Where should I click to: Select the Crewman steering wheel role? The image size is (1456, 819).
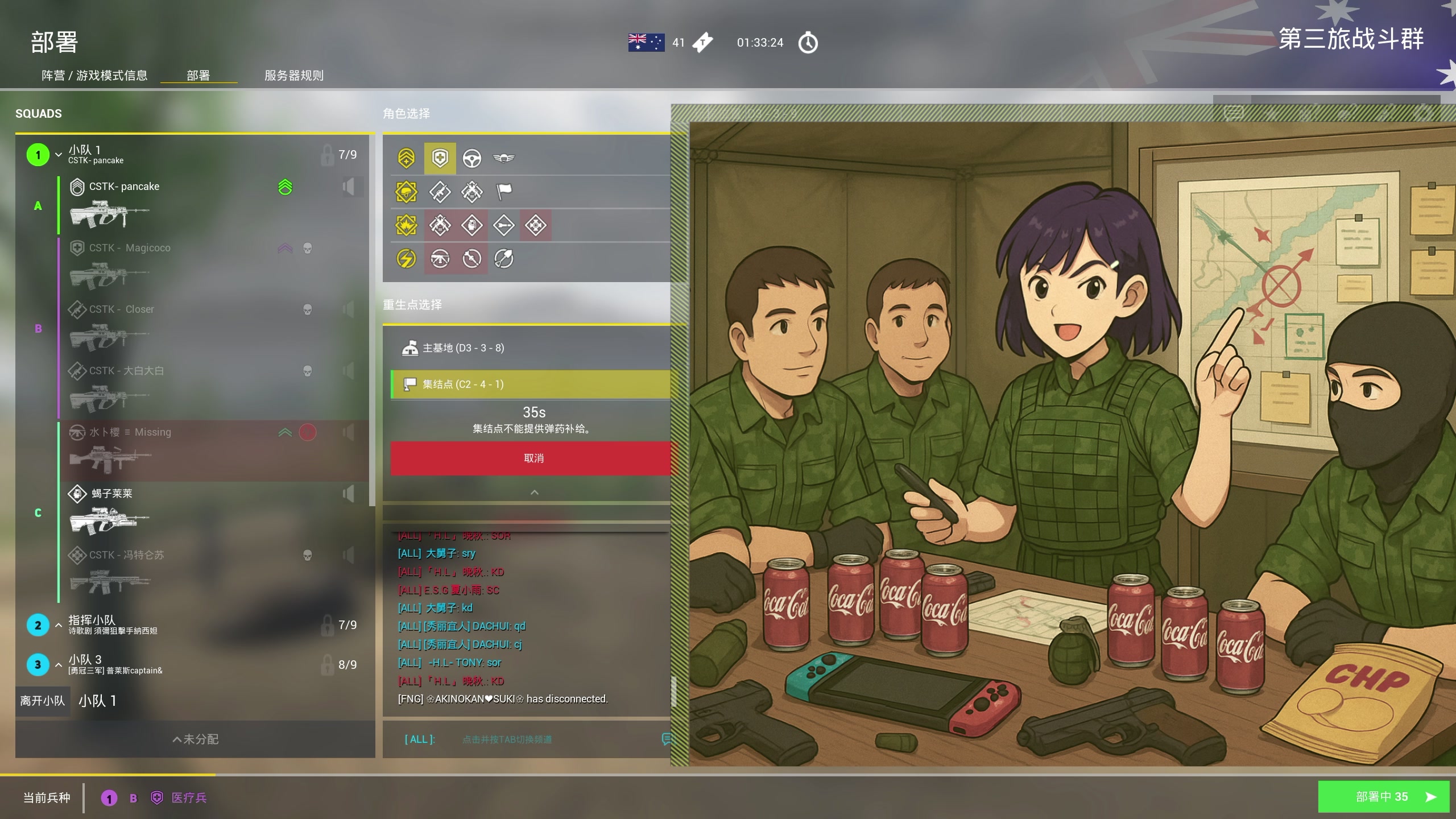471,158
